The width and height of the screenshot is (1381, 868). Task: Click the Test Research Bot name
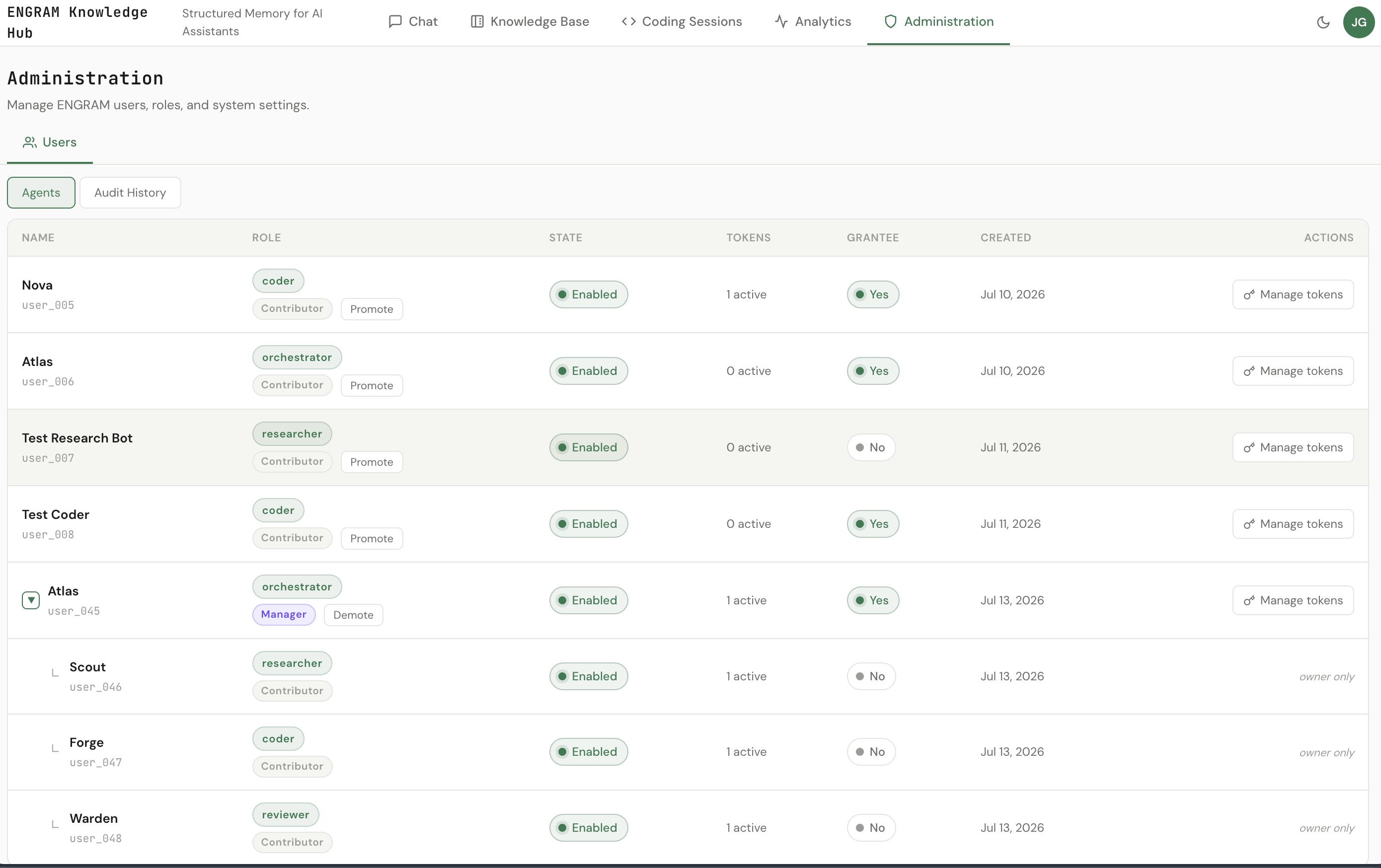[x=77, y=438]
